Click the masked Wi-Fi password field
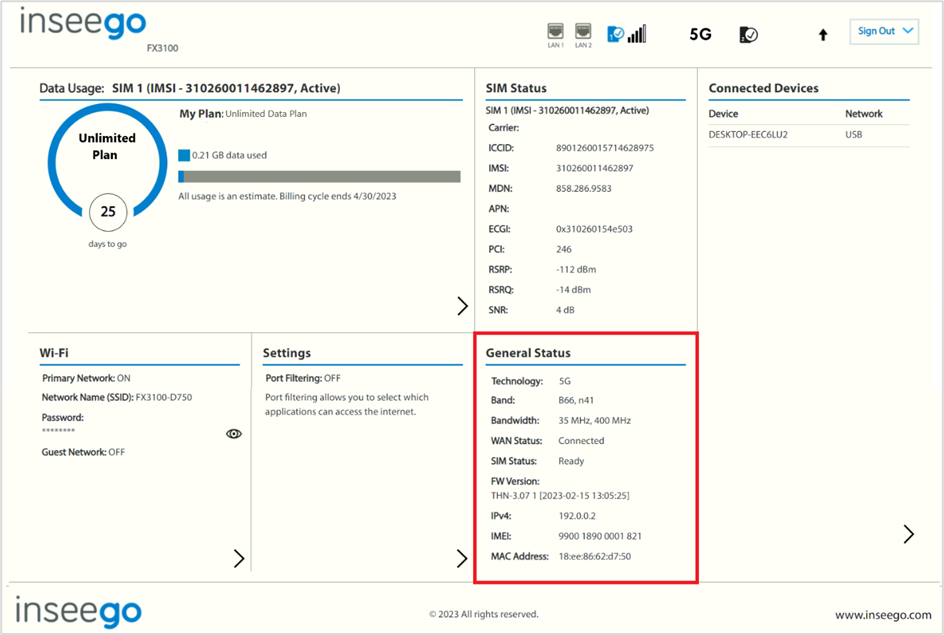 pos(58,430)
